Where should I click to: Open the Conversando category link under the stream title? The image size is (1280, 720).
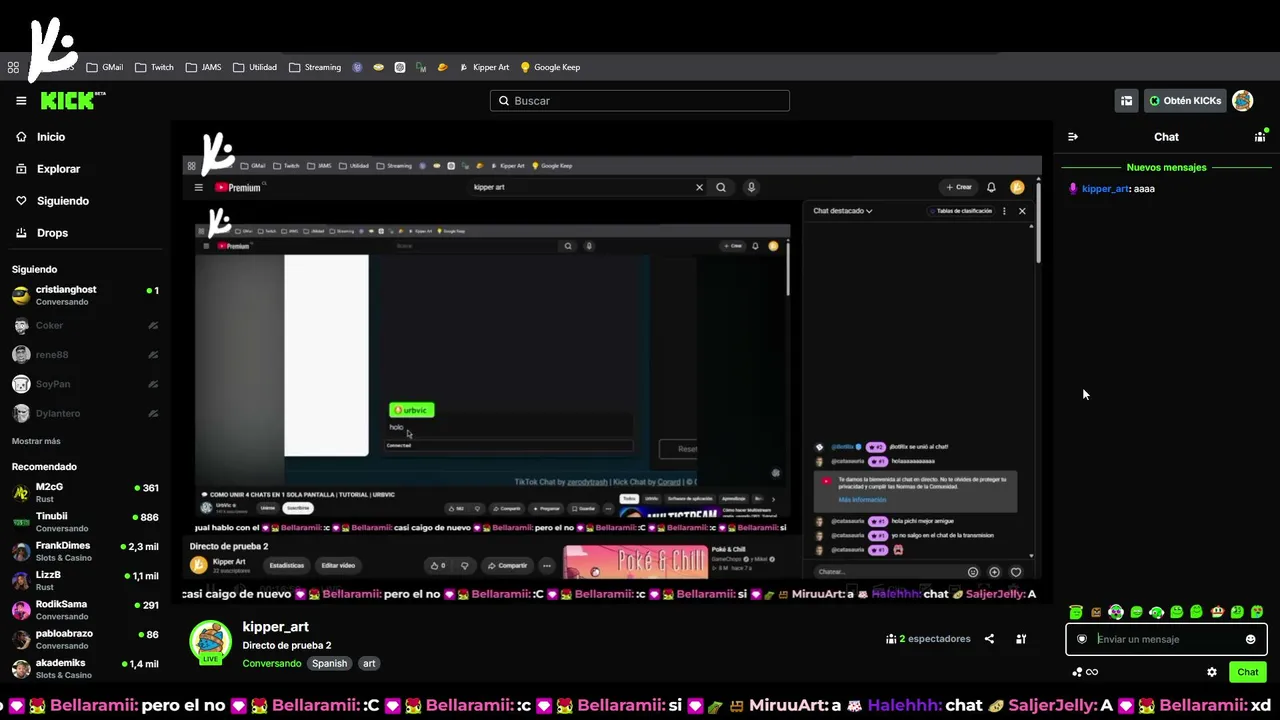(x=272, y=663)
